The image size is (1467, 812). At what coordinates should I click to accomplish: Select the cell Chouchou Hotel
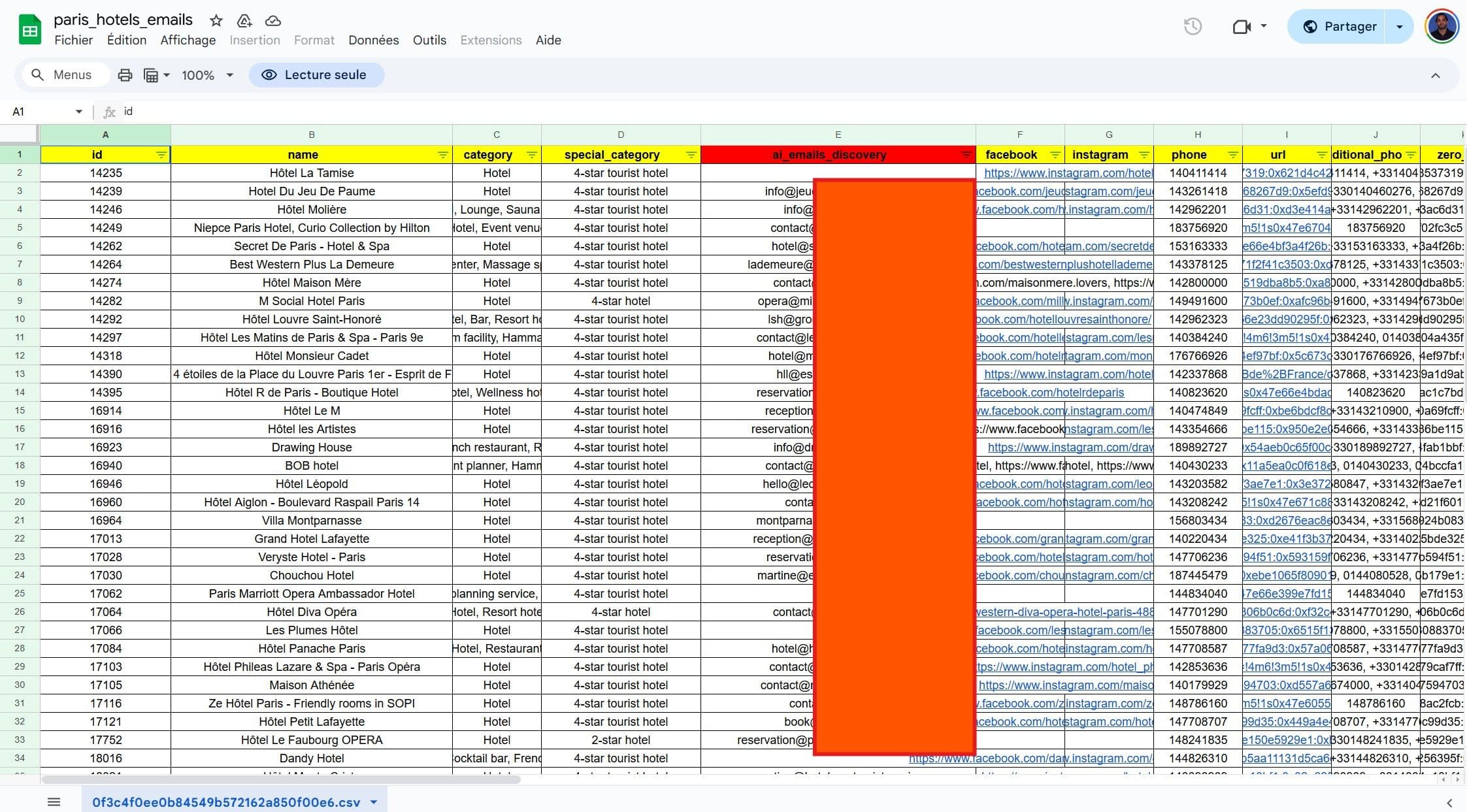(x=312, y=576)
